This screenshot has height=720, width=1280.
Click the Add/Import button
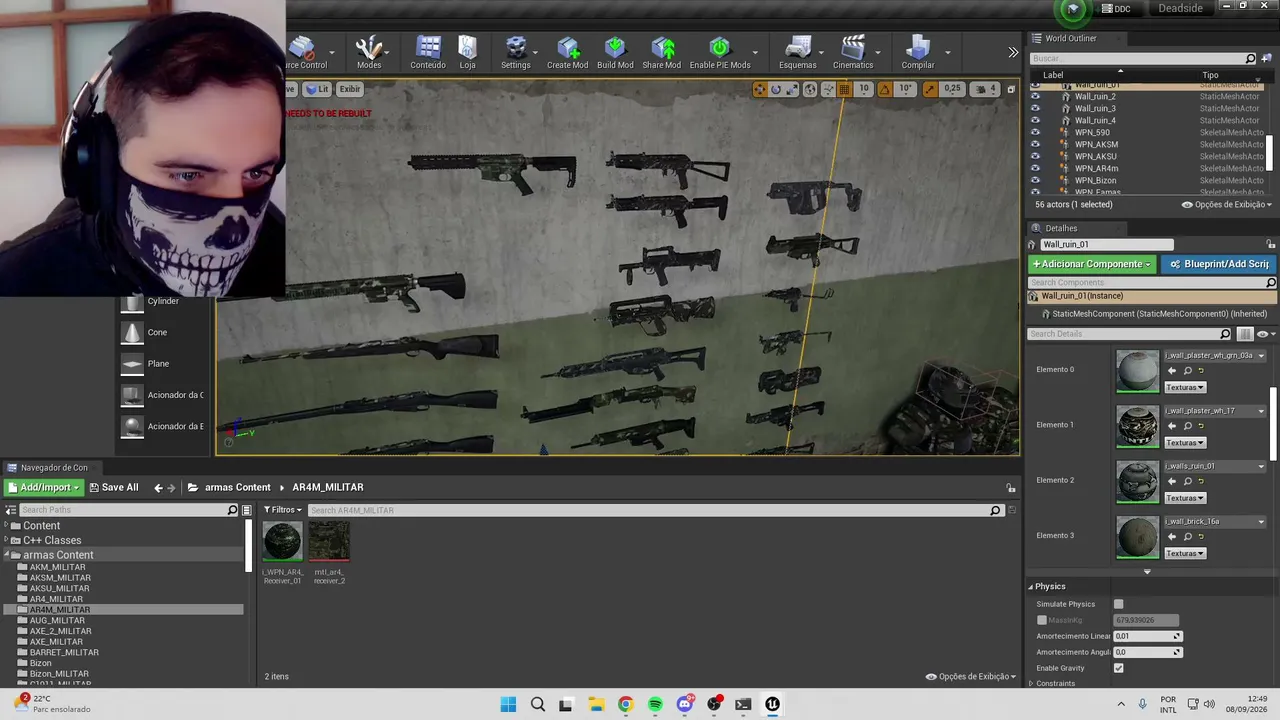tap(42, 488)
